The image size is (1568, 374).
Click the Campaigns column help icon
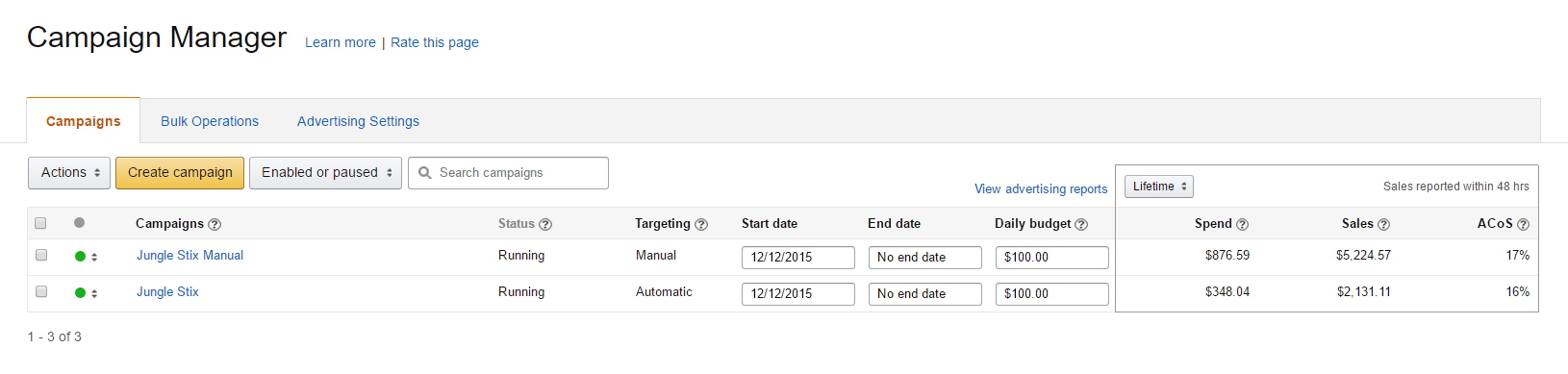[215, 224]
